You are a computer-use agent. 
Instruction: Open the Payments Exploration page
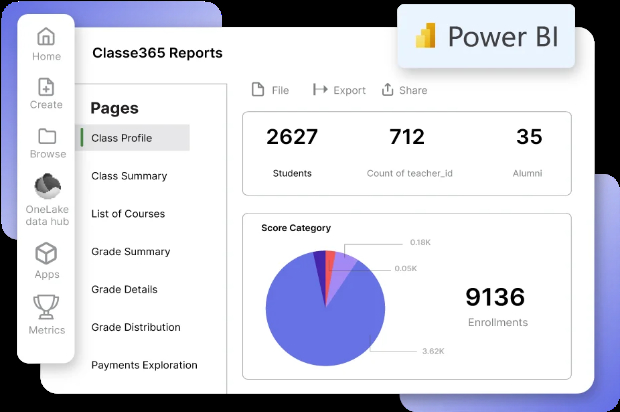point(144,365)
